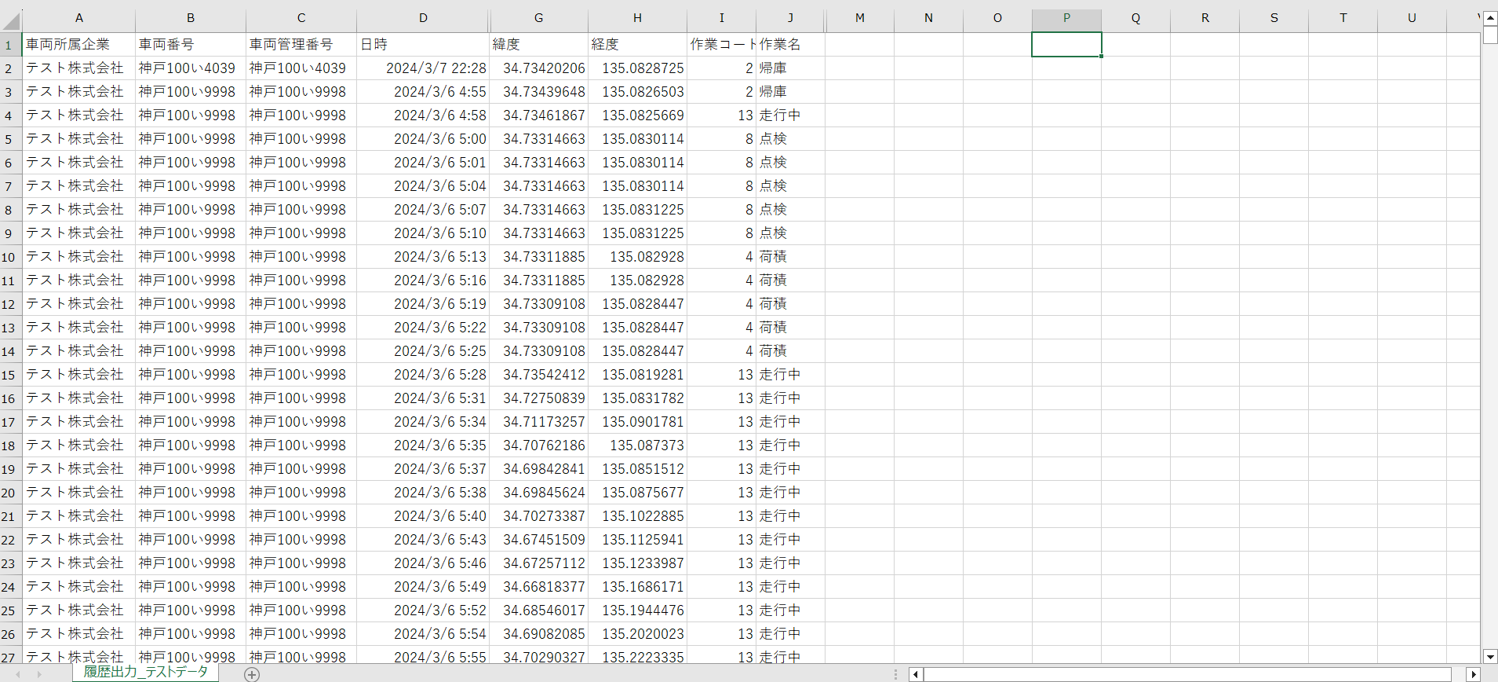Click longitude cell 135.0826503
The image size is (1498, 682).
tap(638, 92)
